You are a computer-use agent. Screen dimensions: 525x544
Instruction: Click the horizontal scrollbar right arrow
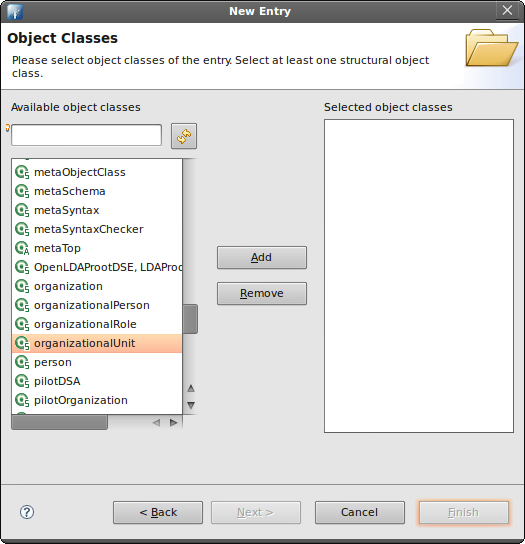coord(173,423)
